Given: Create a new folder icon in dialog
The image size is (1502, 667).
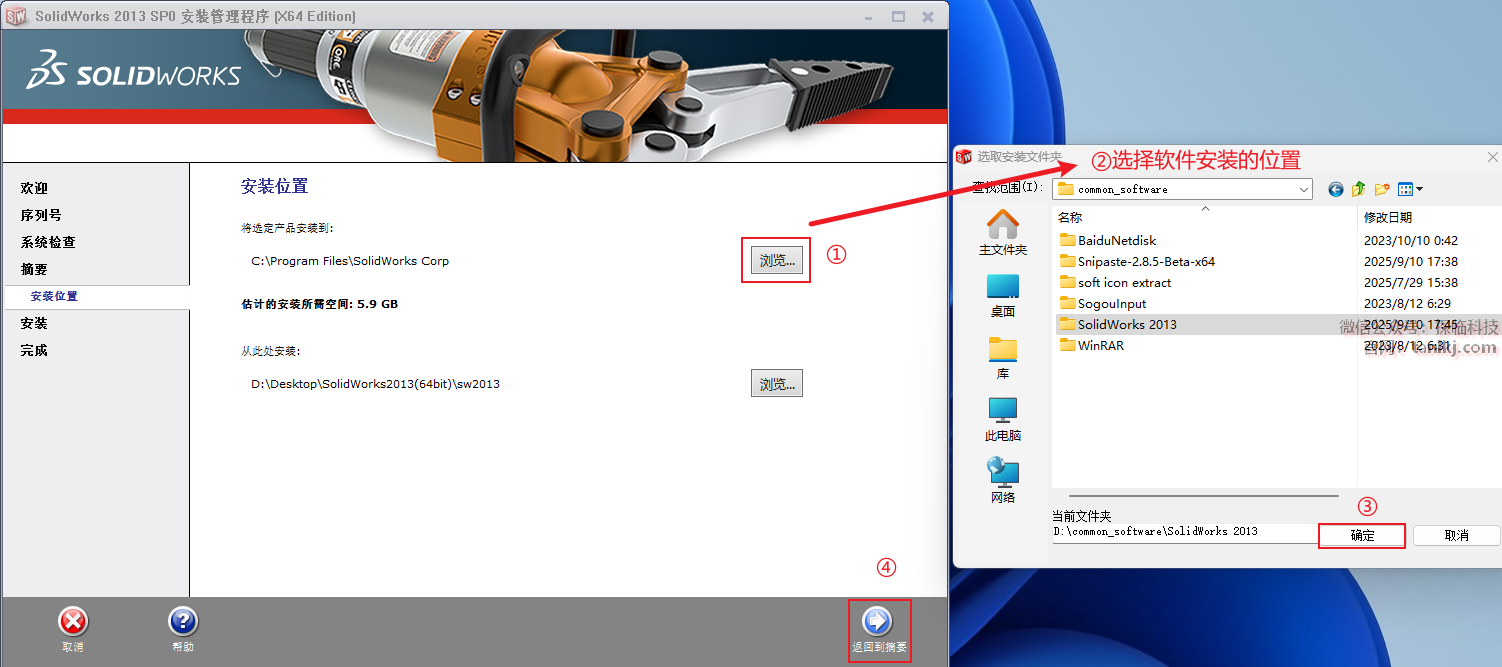Looking at the screenshot, I should pos(1382,189).
